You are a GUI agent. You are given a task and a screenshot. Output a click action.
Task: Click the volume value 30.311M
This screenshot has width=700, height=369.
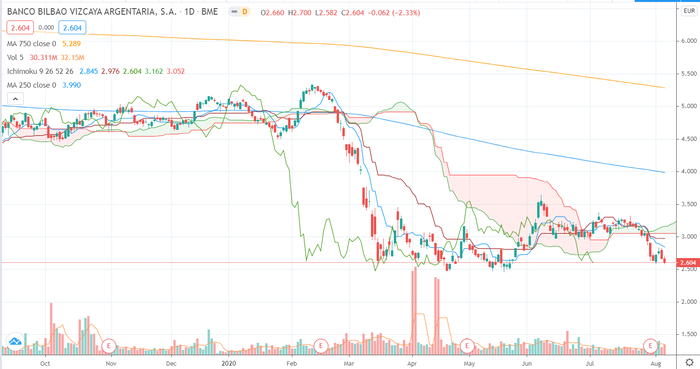[x=43, y=58]
